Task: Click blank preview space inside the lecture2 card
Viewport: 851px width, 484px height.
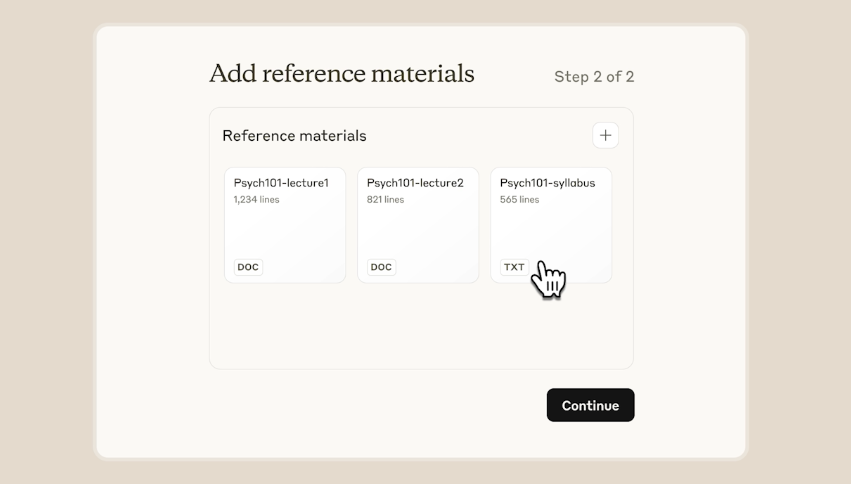Action: click(x=418, y=232)
